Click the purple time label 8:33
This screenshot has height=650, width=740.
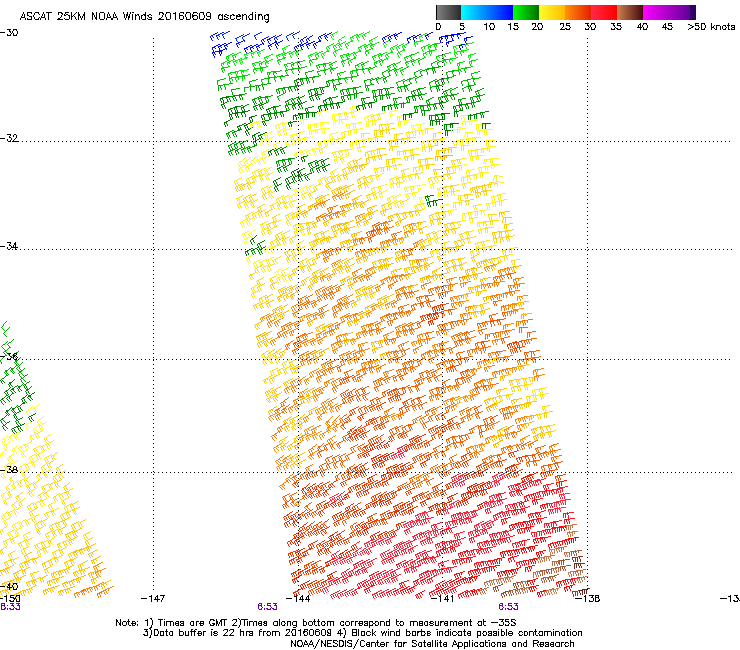pos(10,607)
